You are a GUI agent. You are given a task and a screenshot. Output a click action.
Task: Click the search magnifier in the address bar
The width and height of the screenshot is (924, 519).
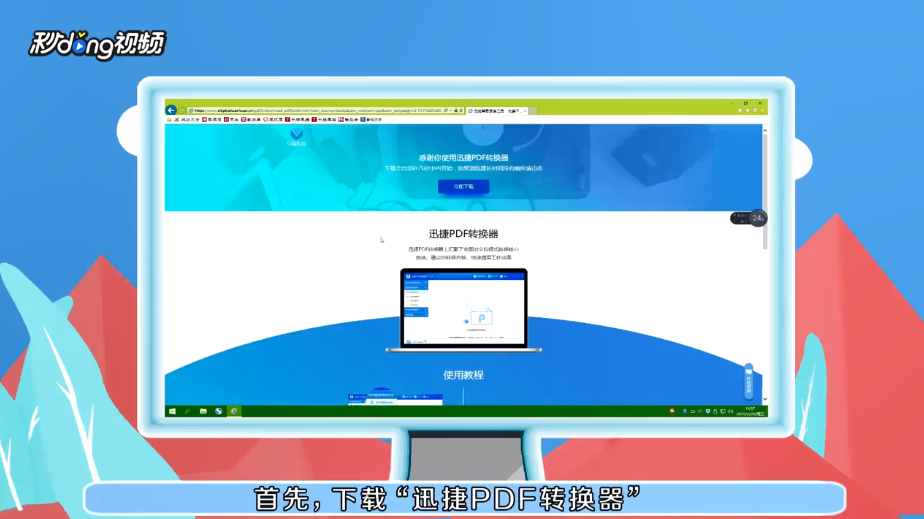446,110
